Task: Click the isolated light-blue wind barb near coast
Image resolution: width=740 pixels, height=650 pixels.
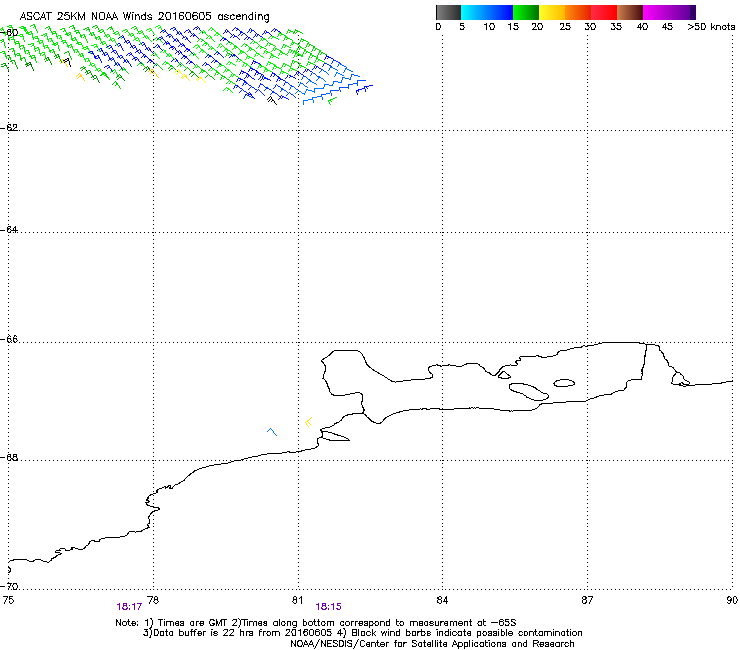Action: [272, 431]
